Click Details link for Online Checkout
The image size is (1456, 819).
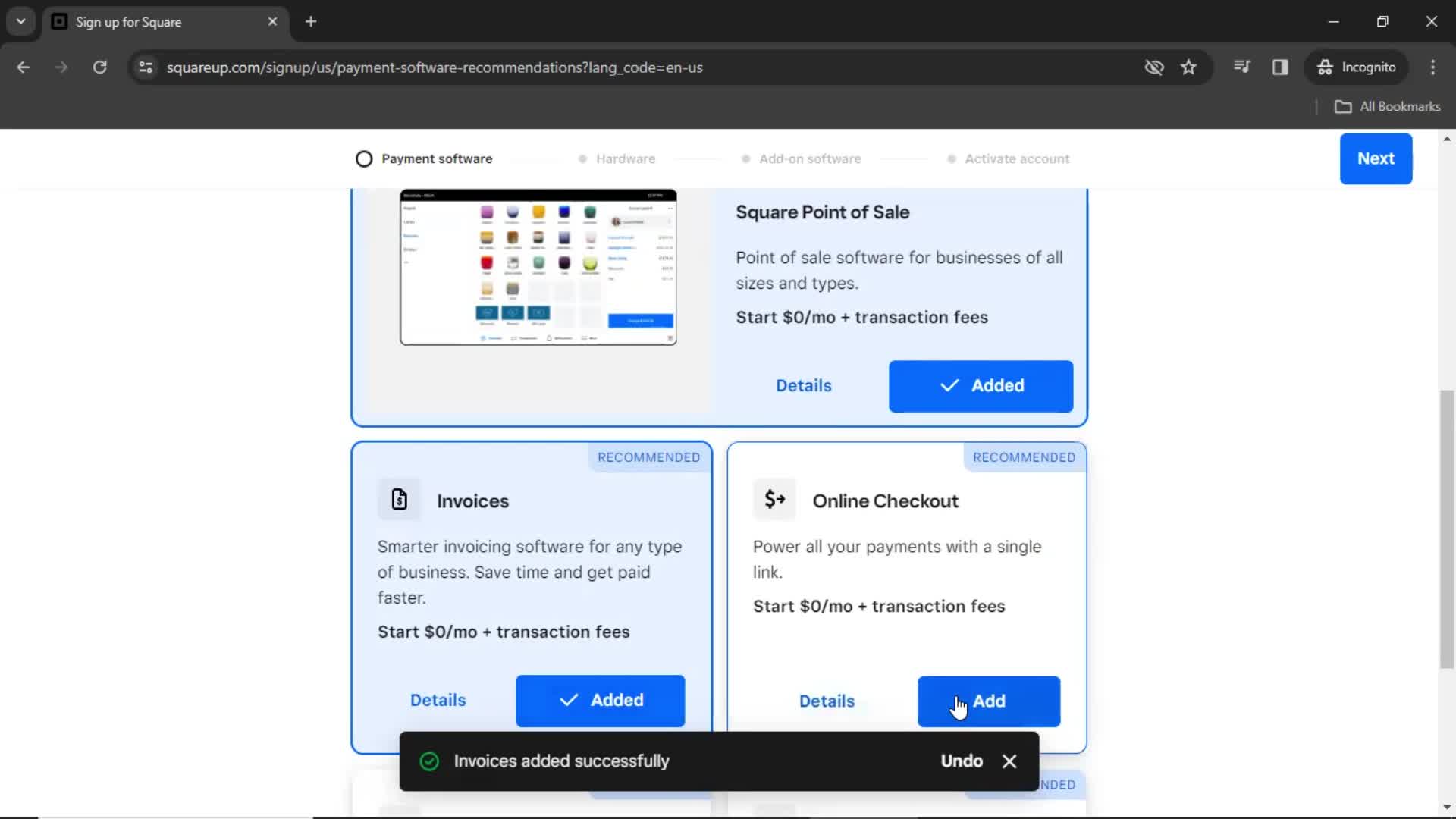pyautogui.click(x=827, y=700)
